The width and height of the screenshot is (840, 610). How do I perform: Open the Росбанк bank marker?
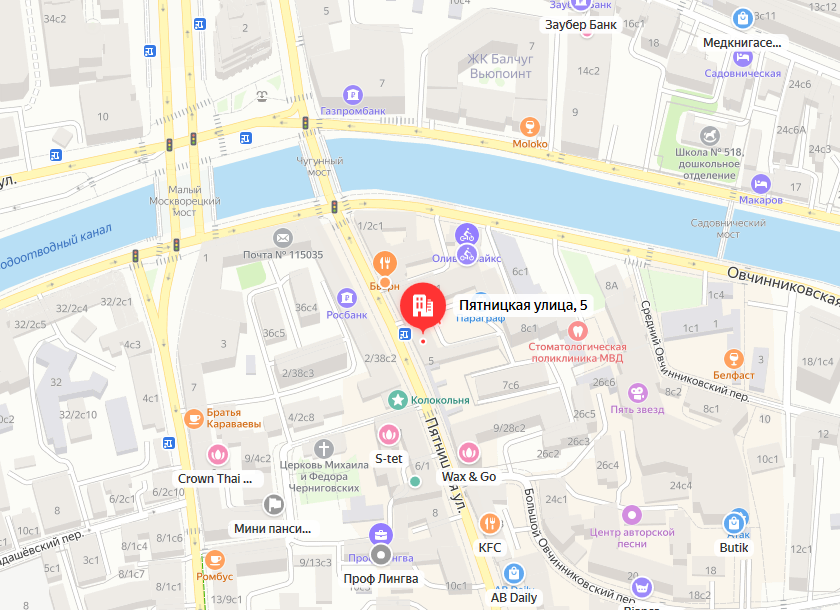pos(347,298)
